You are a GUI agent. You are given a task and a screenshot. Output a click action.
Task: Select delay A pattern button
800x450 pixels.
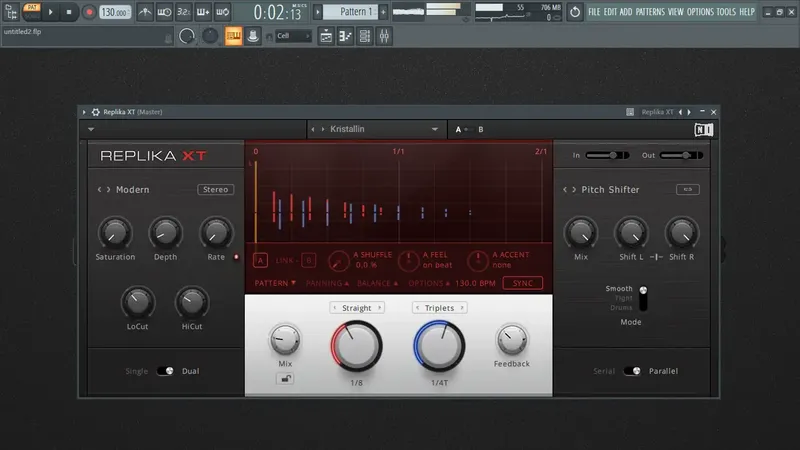tap(260, 261)
